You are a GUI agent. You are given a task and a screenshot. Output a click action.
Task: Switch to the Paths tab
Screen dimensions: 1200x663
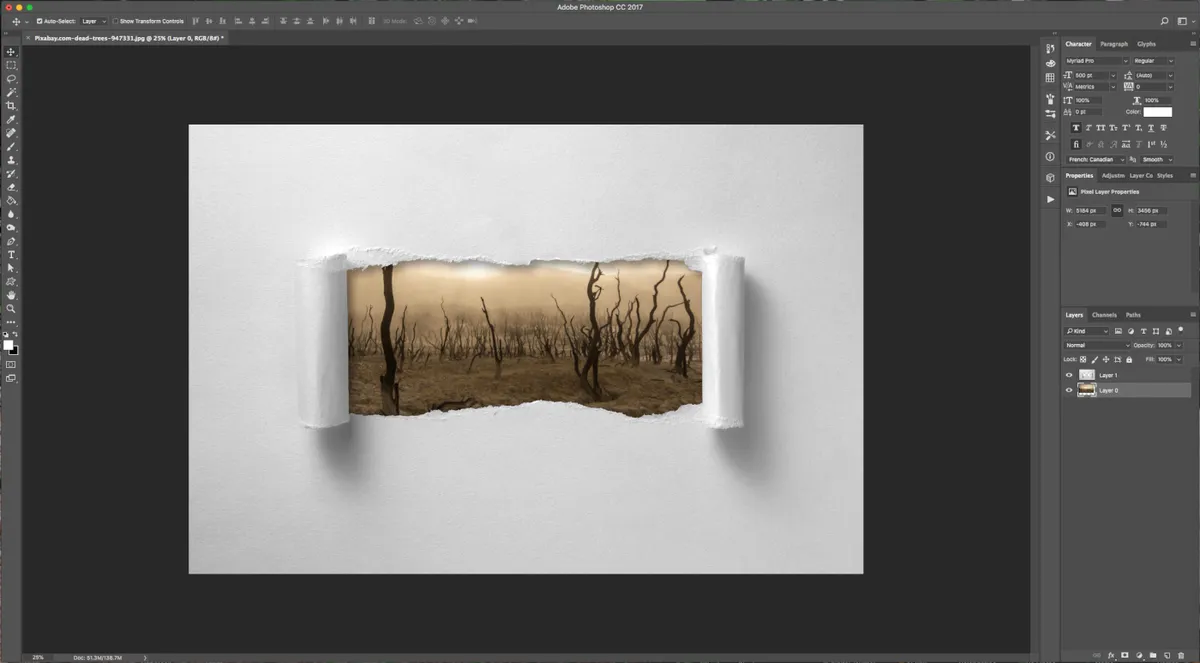(x=1133, y=315)
